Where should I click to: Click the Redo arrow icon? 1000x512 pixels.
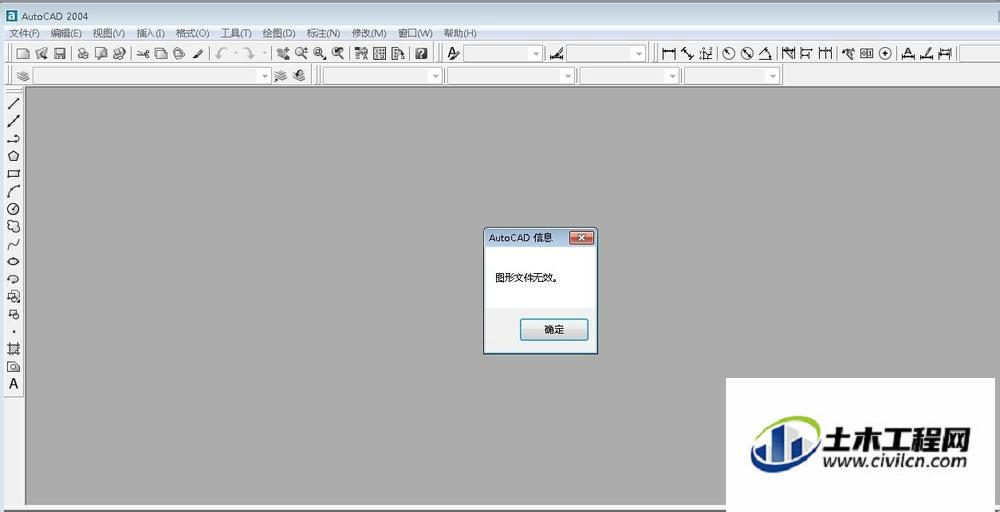point(249,54)
